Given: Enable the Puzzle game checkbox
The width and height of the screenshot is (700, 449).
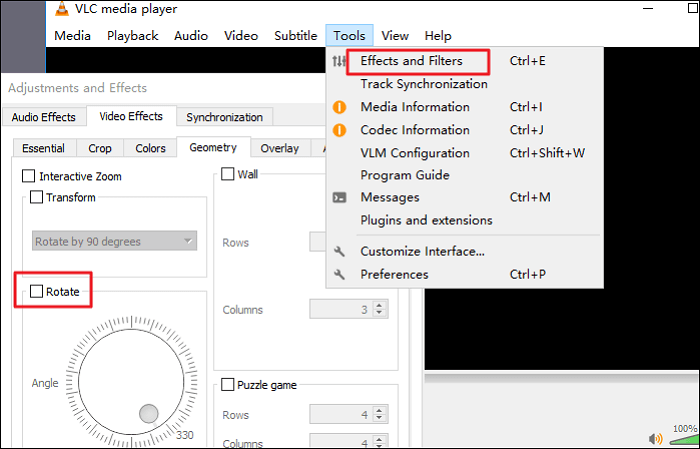Looking at the screenshot, I should point(226,384).
